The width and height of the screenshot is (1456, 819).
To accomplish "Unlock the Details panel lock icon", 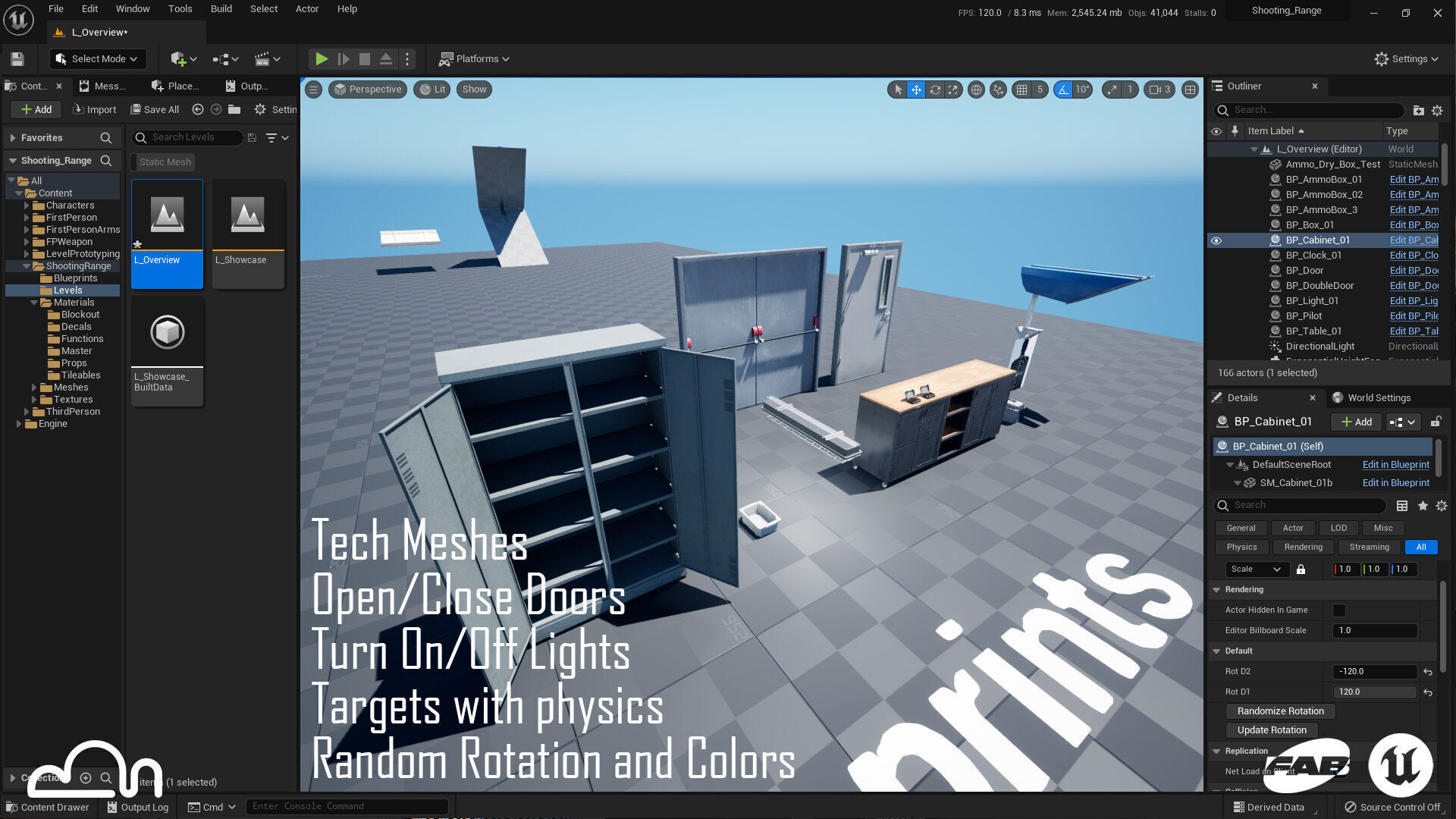I will [x=1436, y=422].
